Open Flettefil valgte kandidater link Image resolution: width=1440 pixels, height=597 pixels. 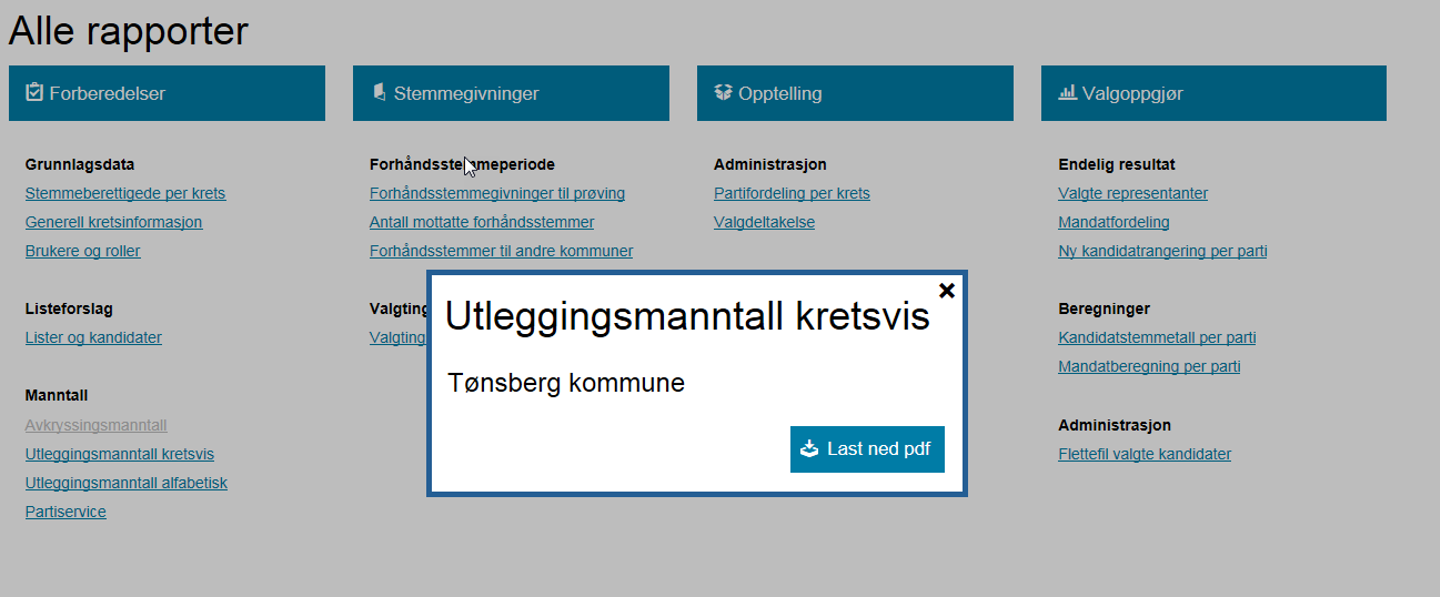1144,454
